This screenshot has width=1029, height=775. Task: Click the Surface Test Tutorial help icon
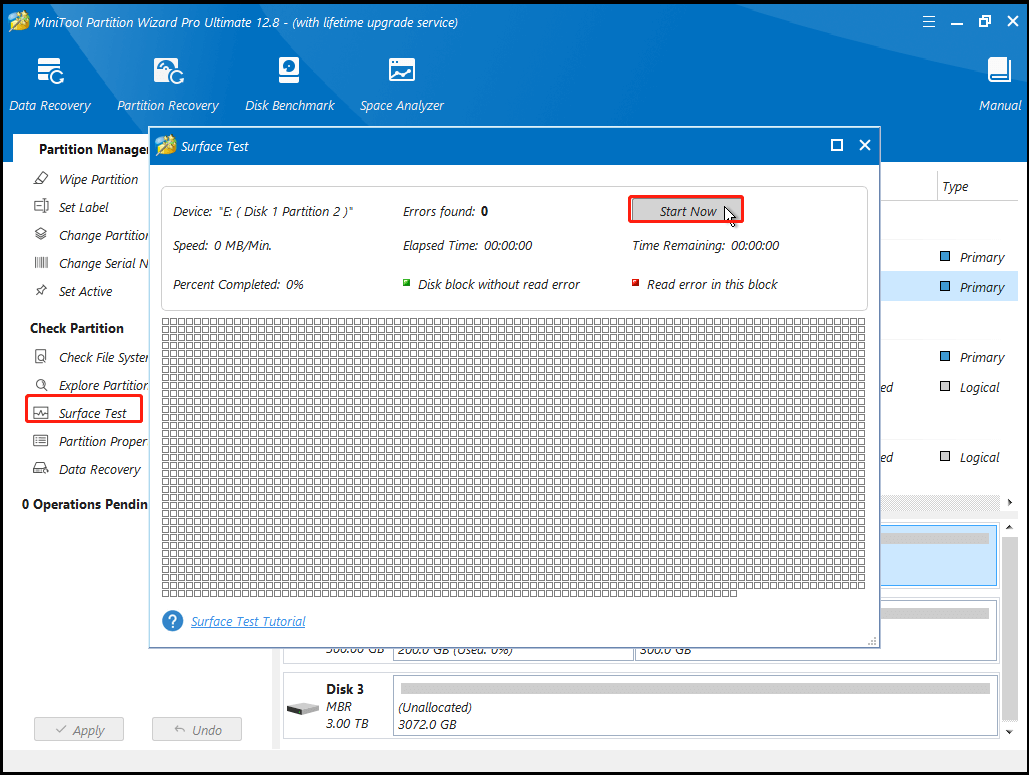tap(172, 621)
